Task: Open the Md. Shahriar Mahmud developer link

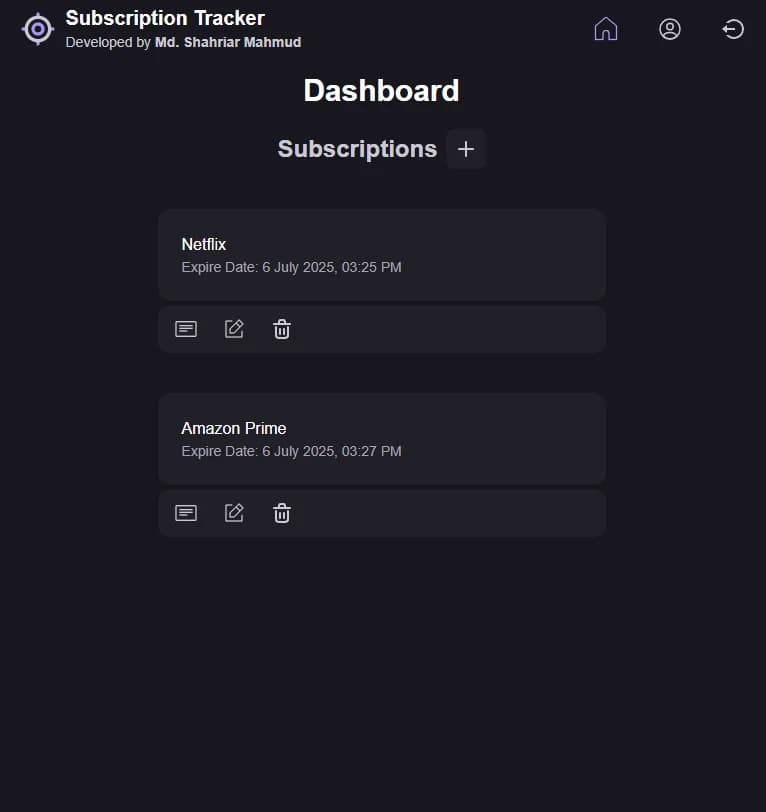Action: click(x=228, y=42)
